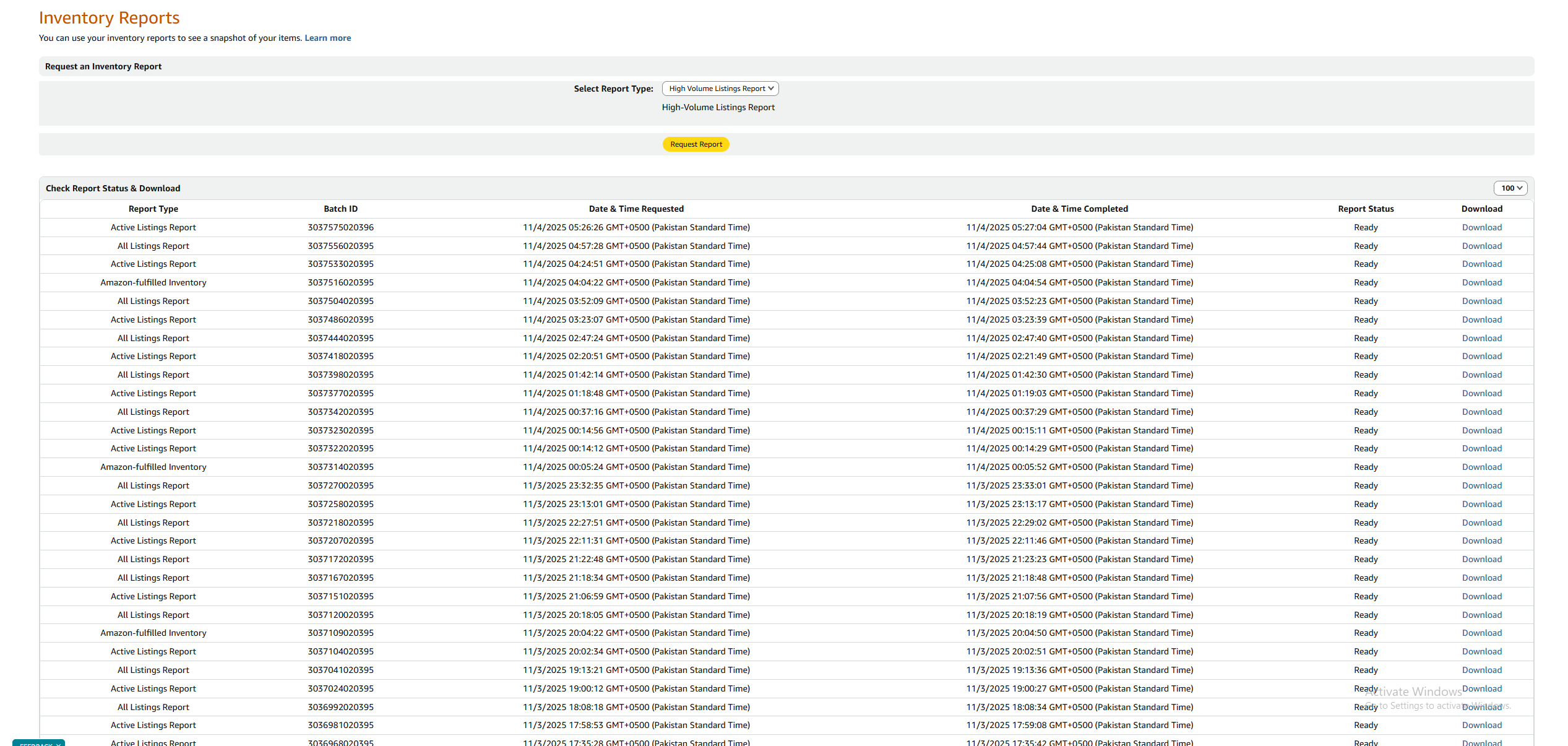The height and width of the screenshot is (746, 1568).
Task: Select batch ID 3037323020395 cell
Action: point(341,430)
